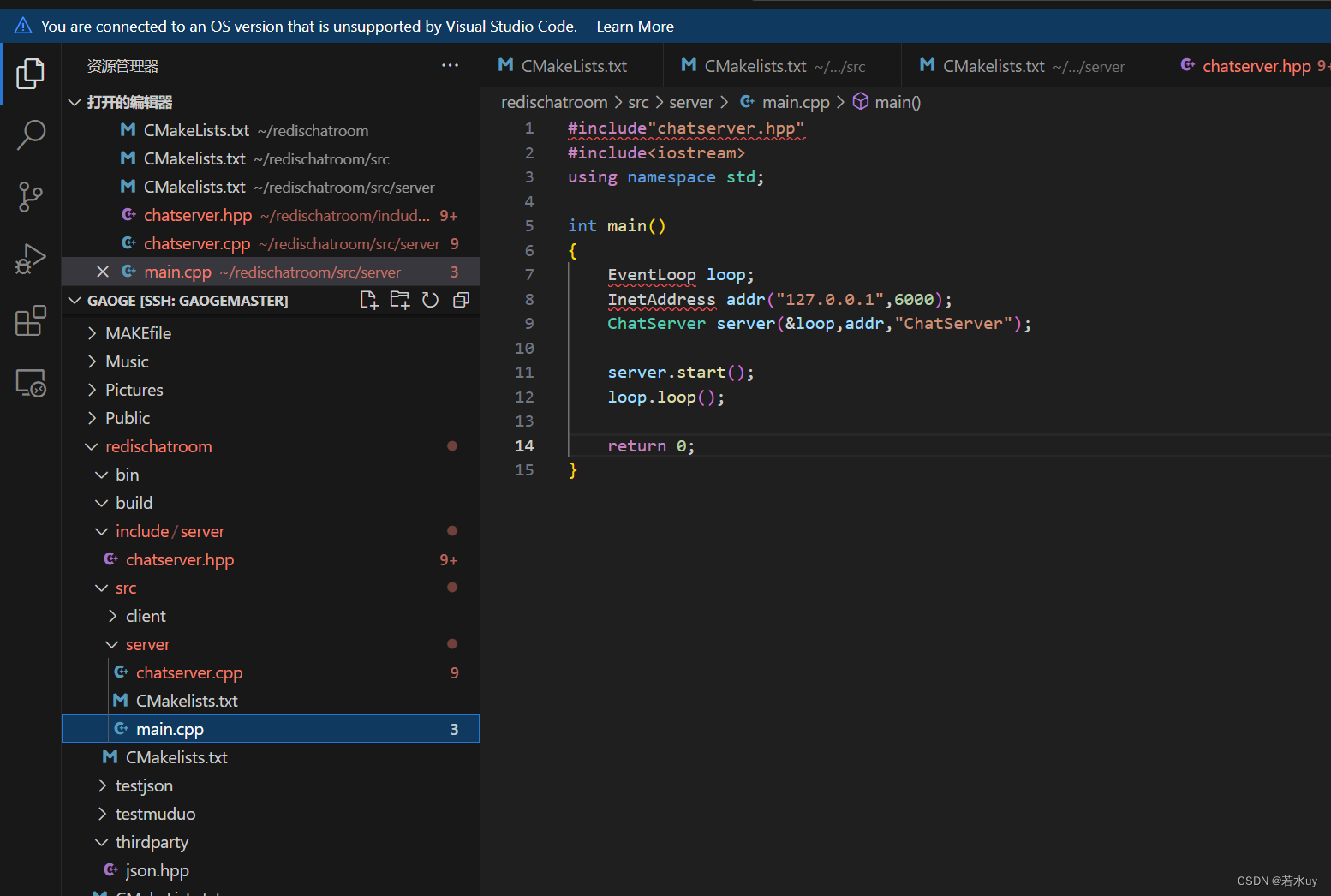Open chatserver.cpp in server folder tree
The image size is (1331, 896).
click(271, 672)
